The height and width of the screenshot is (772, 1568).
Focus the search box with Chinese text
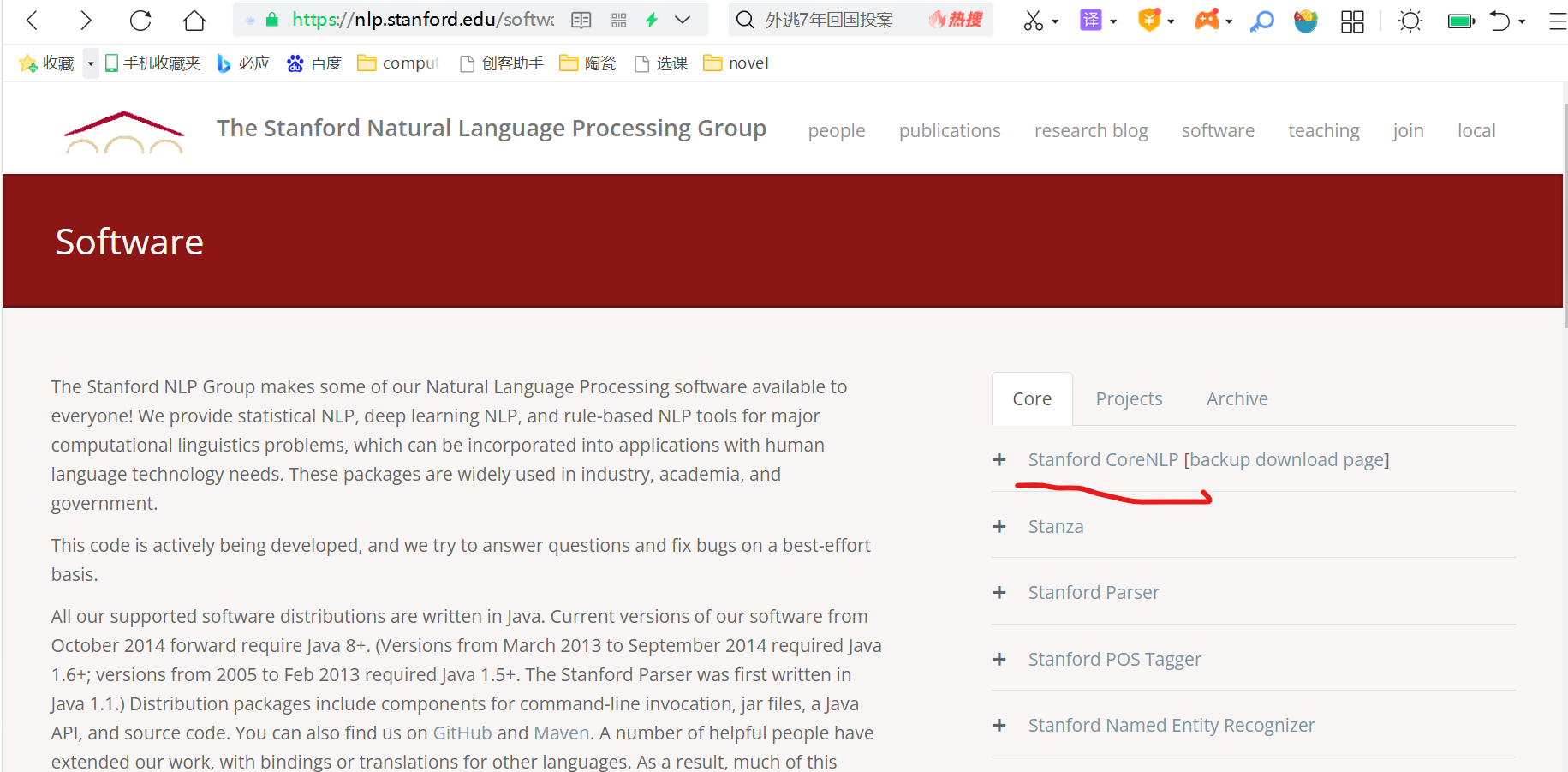click(x=829, y=20)
